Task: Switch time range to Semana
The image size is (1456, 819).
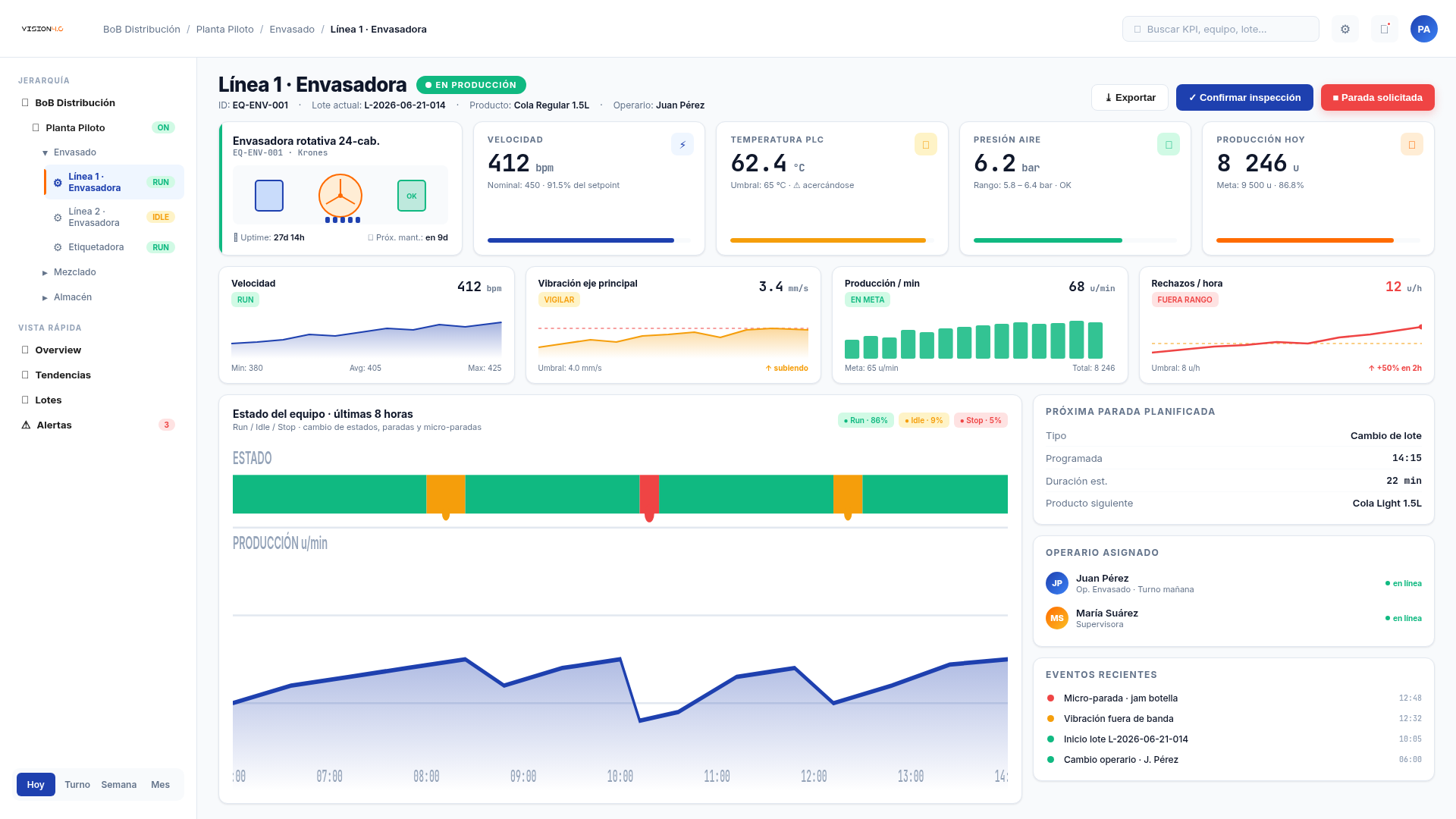Action: coord(119,784)
